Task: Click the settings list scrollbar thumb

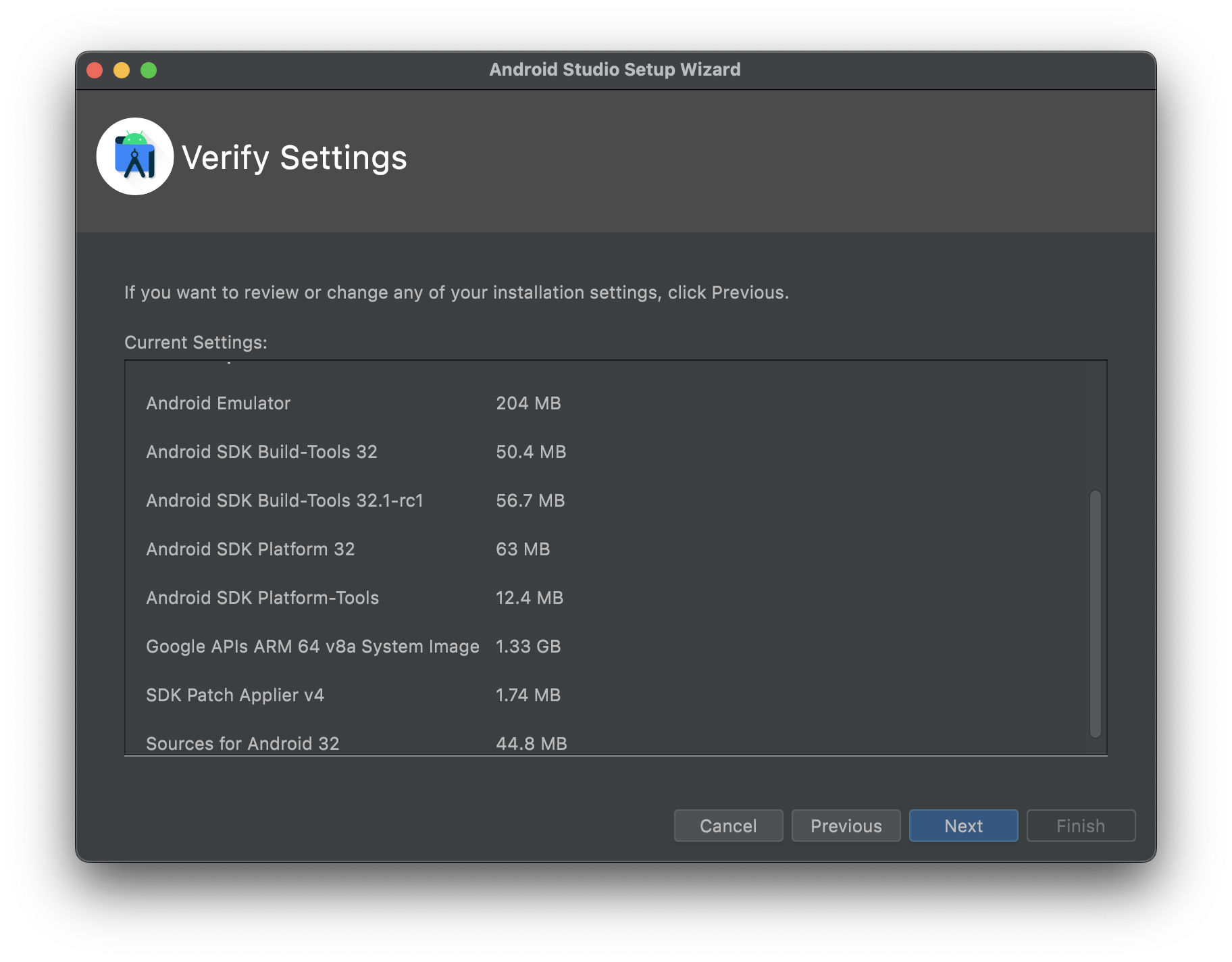Action: click(x=1095, y=613)
